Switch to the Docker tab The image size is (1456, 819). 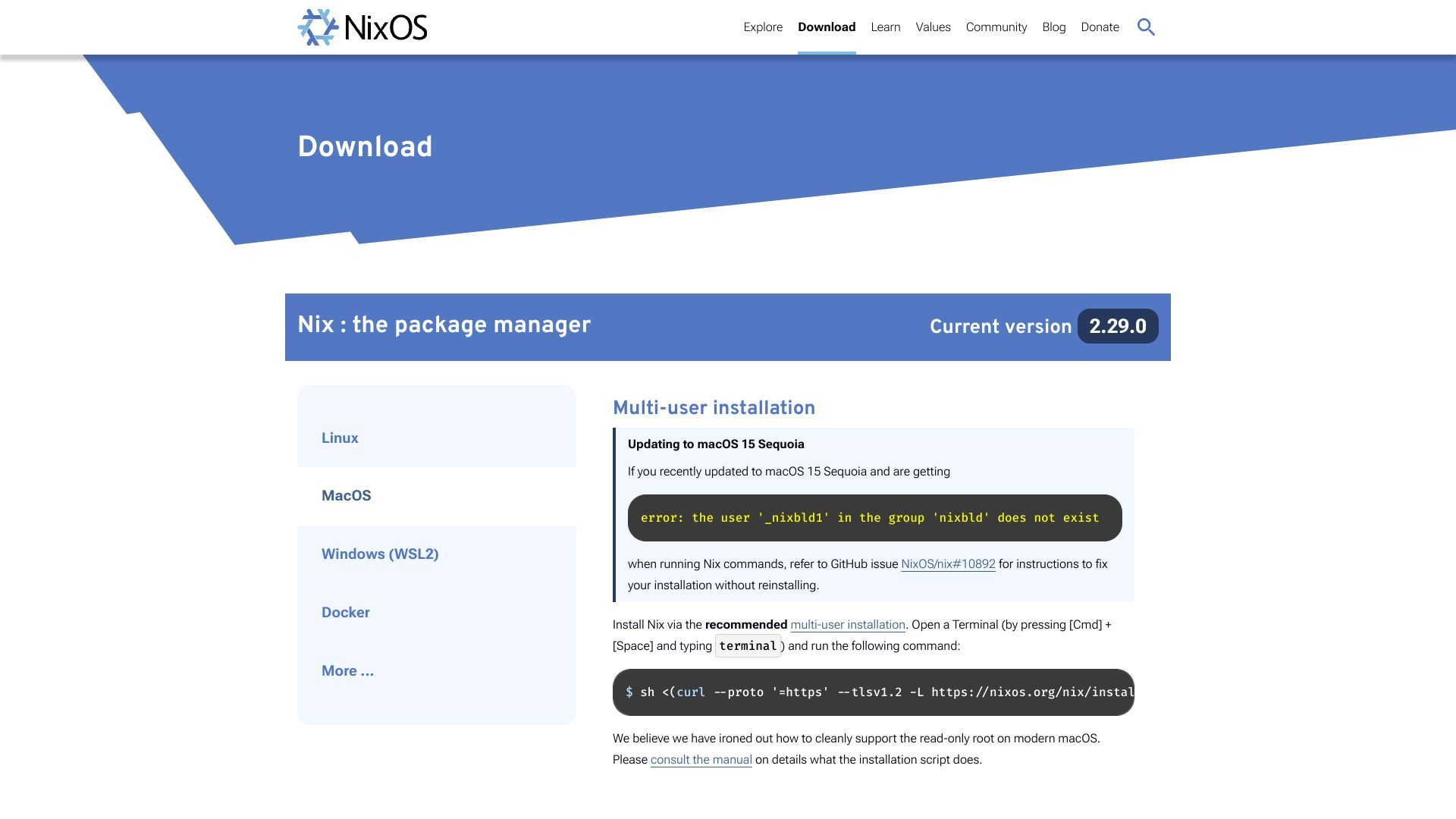point(437,612)
